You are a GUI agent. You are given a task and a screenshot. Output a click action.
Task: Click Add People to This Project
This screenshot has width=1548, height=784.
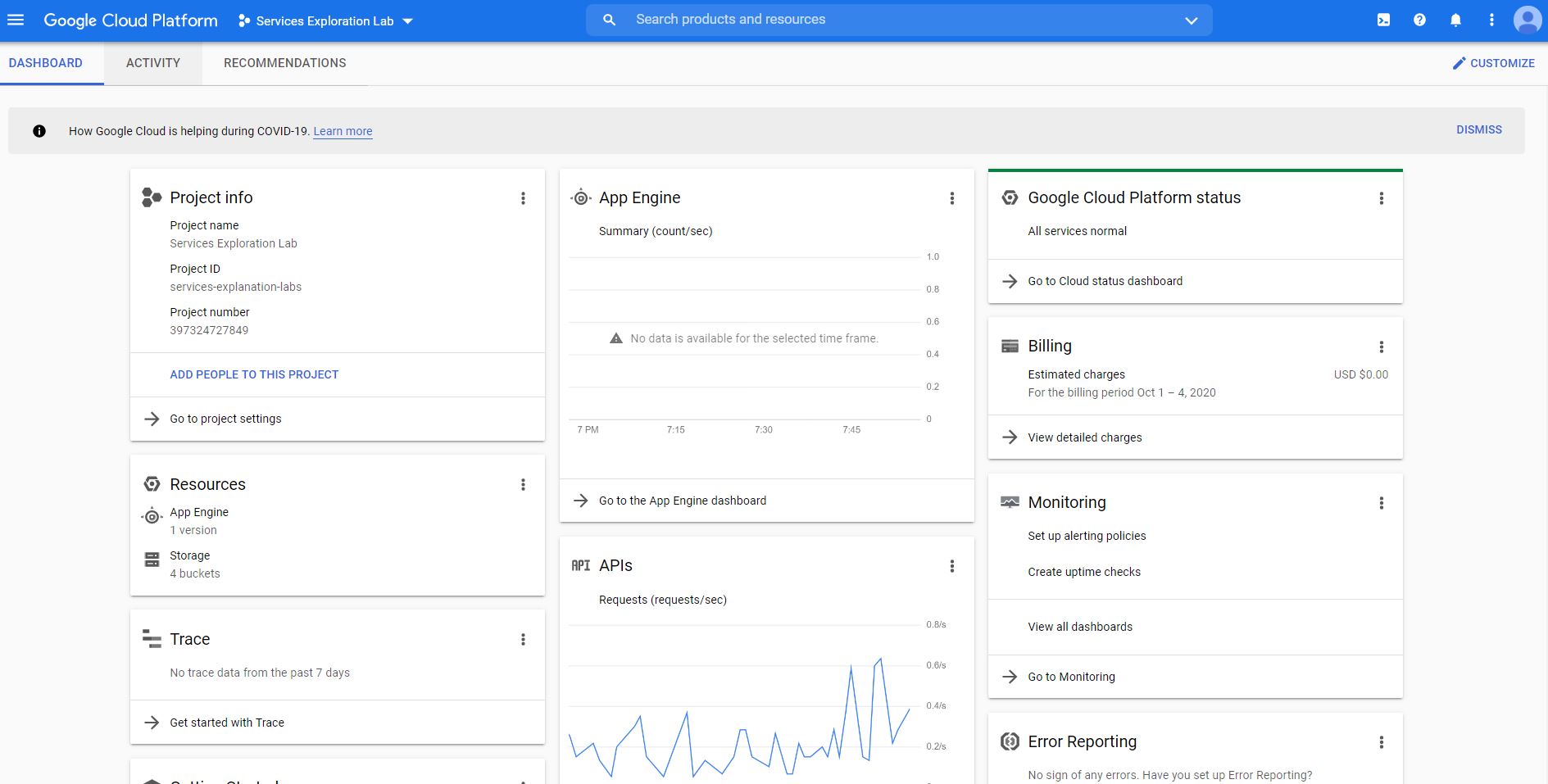tap(254, 374)
